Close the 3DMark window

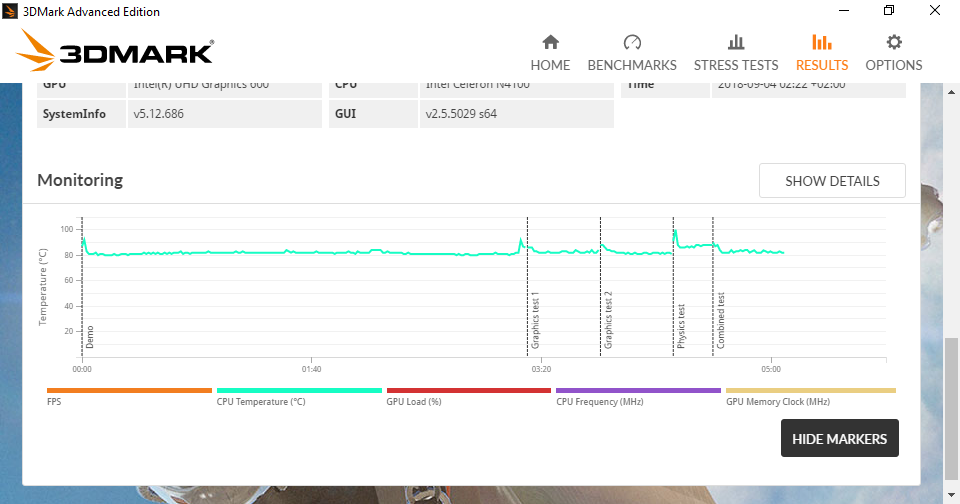point(934,10)
